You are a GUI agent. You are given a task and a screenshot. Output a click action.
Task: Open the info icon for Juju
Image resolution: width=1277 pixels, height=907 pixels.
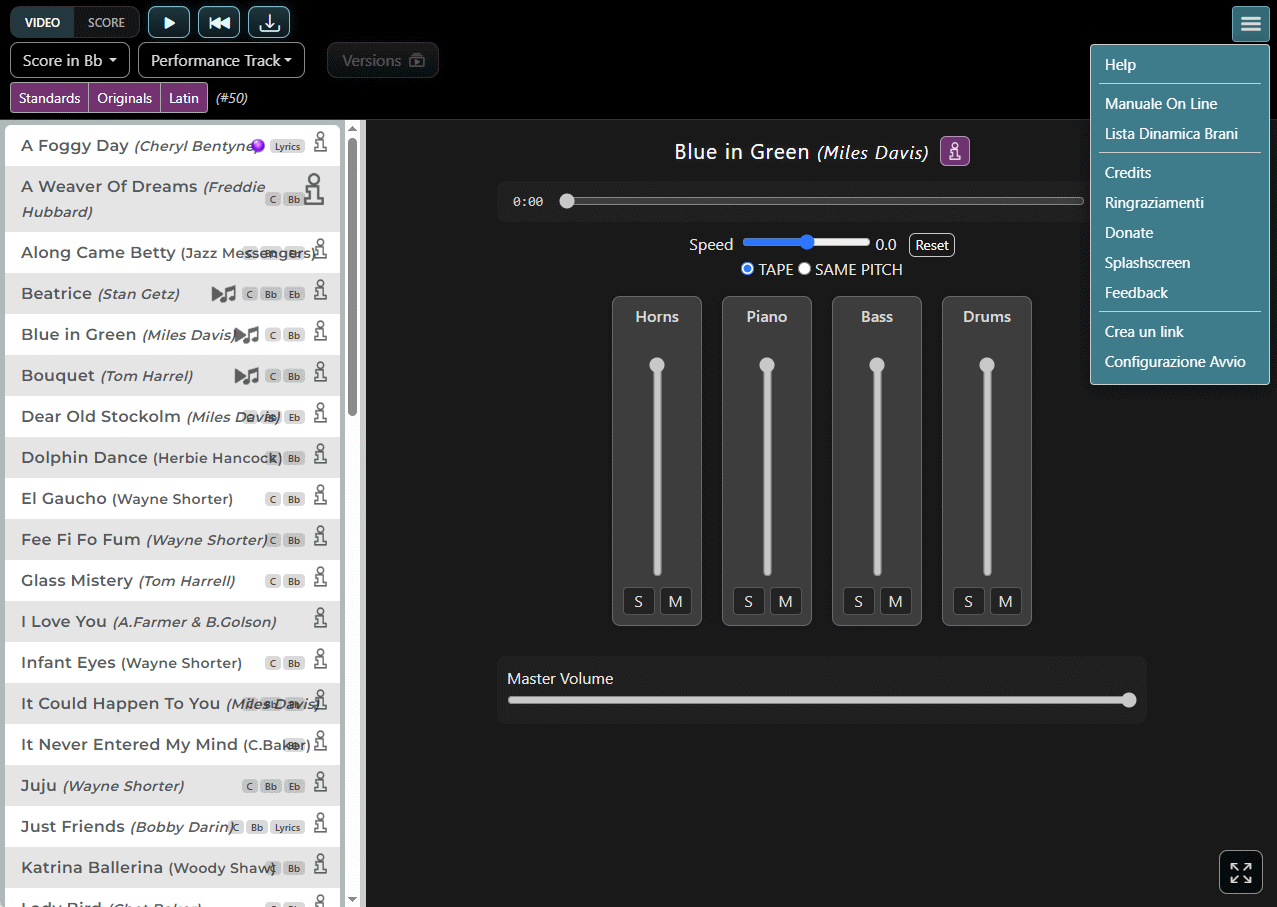[320, 784]
